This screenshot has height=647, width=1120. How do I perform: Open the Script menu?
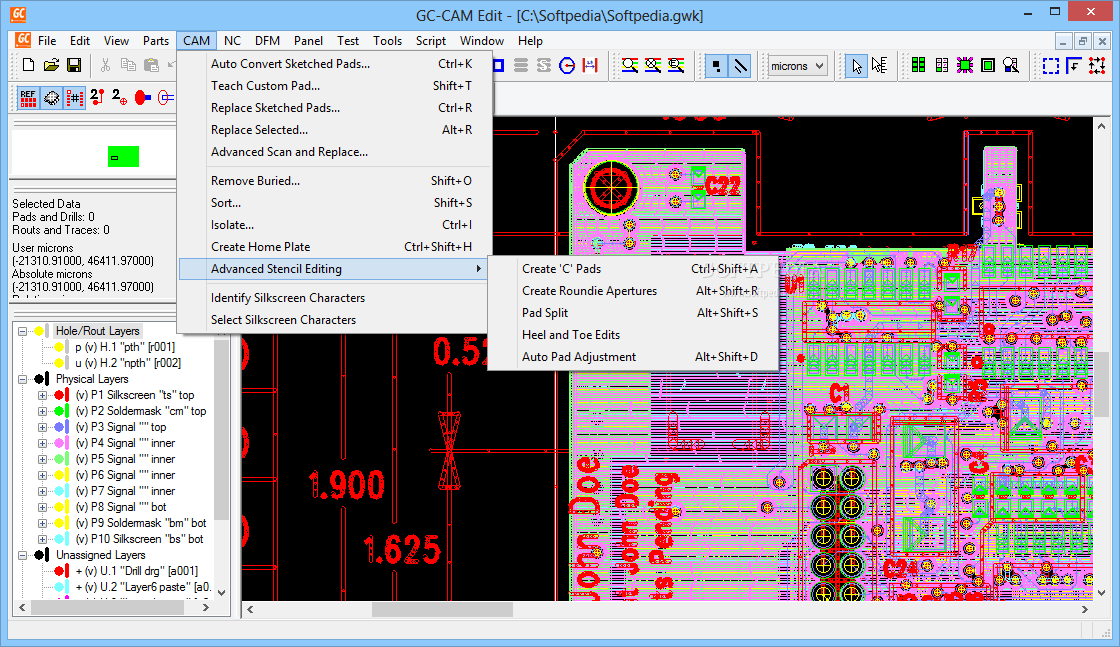[431, 41]
